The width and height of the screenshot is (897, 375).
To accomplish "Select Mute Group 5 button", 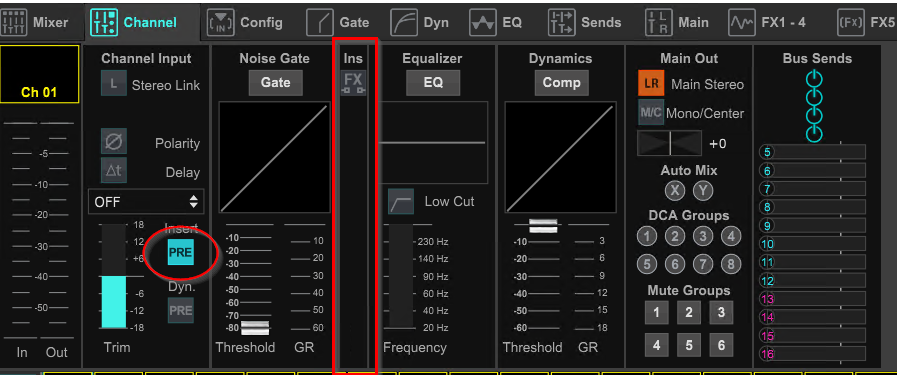I will click(689, 345).
